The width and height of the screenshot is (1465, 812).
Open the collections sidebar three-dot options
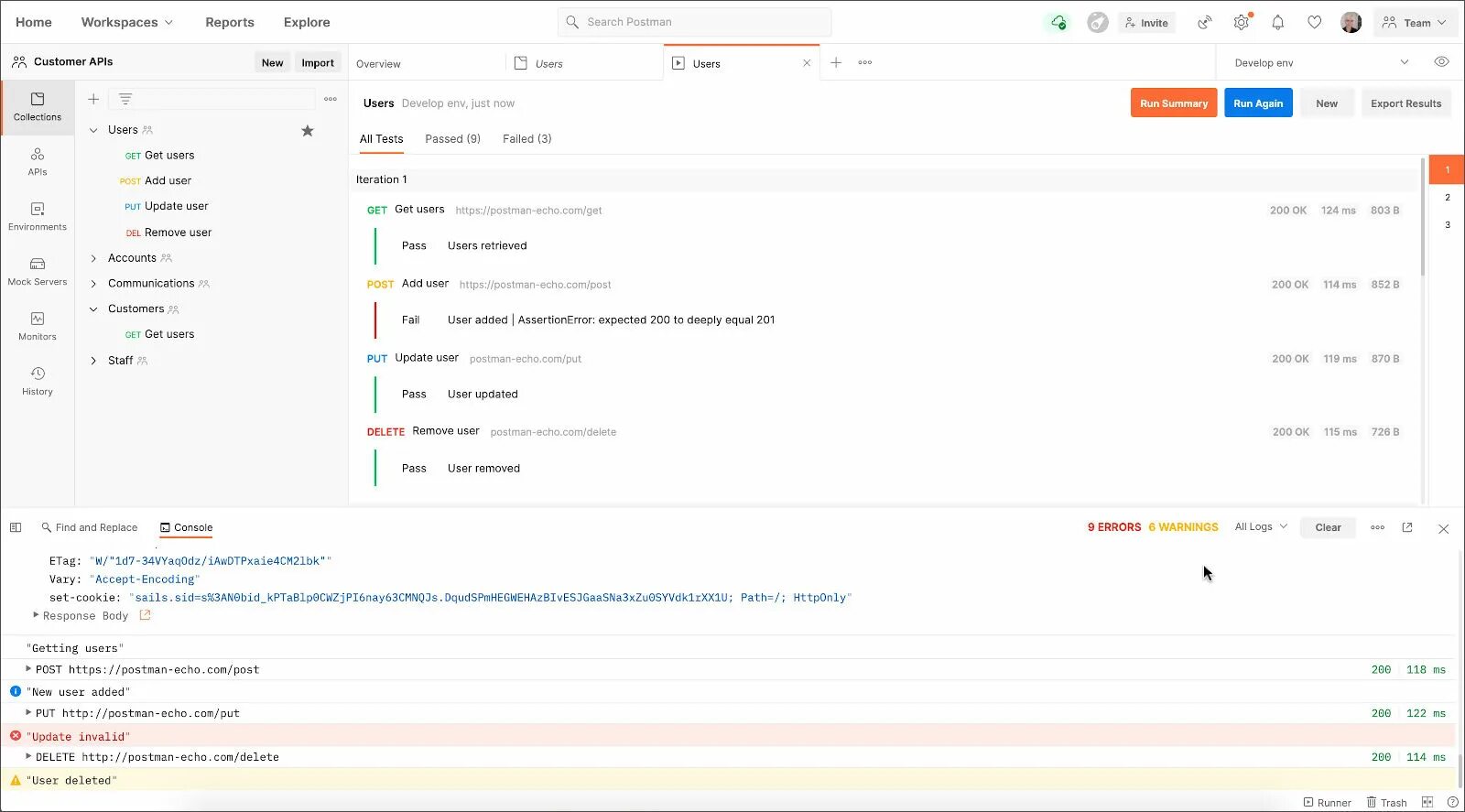[x=331, y=99]
